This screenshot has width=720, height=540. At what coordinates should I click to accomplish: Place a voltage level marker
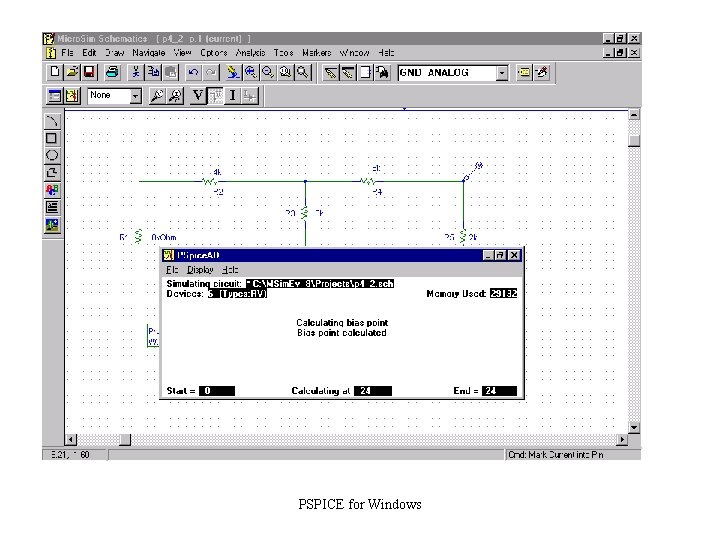click(157, 96)
